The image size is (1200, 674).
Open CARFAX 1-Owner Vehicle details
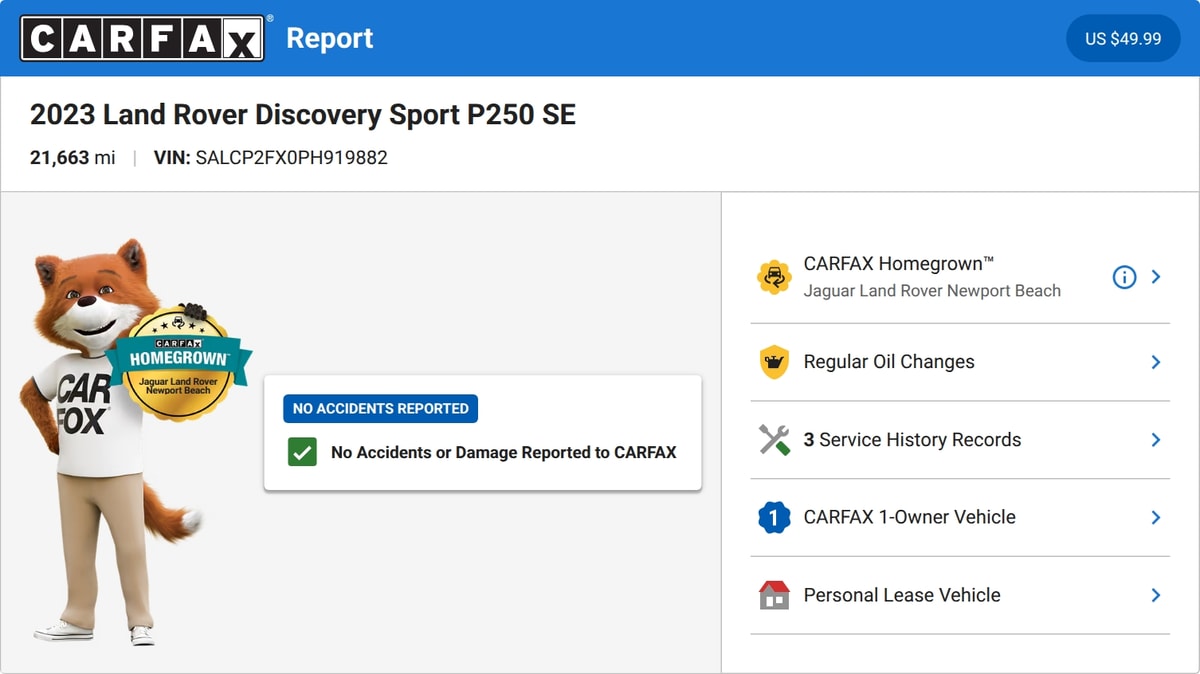point(960,517)
